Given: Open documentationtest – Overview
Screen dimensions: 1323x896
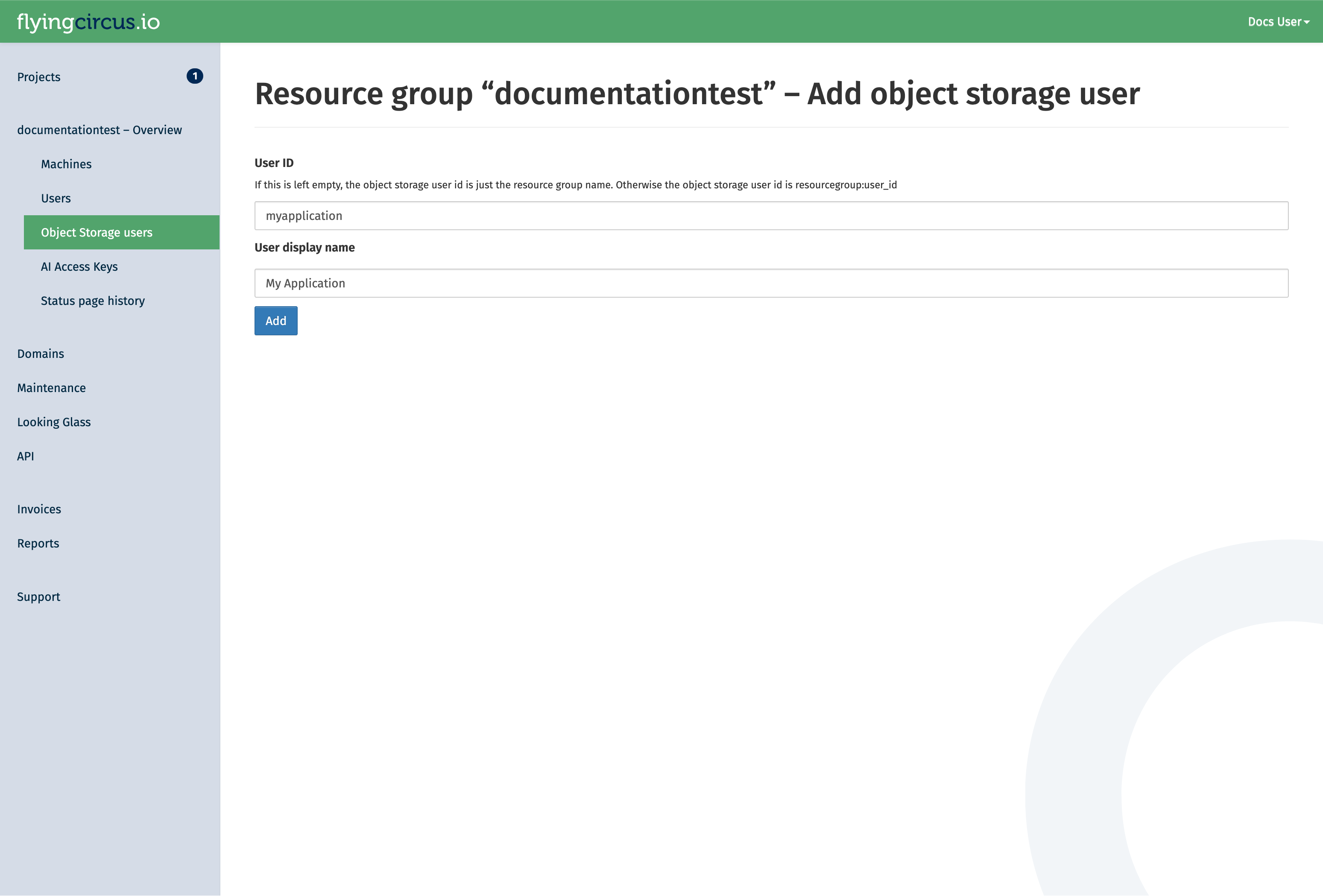Looking at the screenshot, I should pyautogui.click(x=100, y=130).
